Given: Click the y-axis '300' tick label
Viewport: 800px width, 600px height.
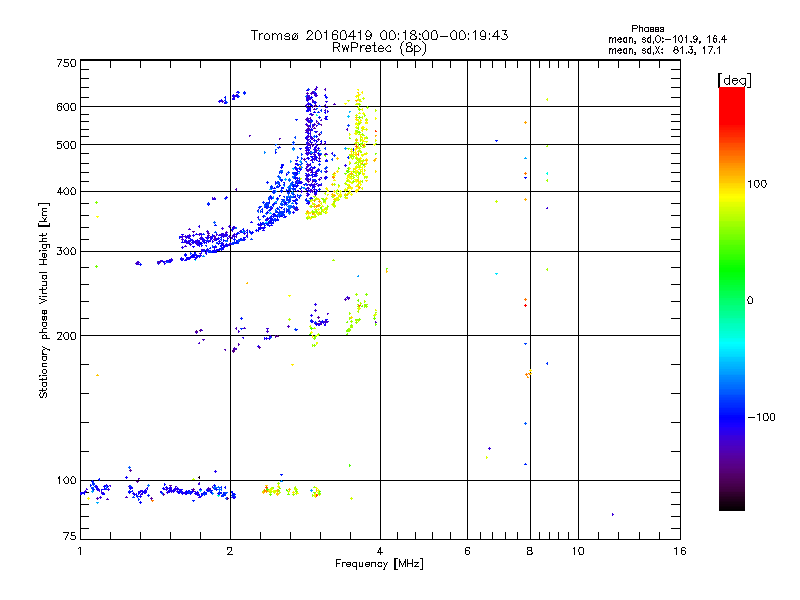Looking at the screenshot, I should pyautogui.click(x=66, y=252).
